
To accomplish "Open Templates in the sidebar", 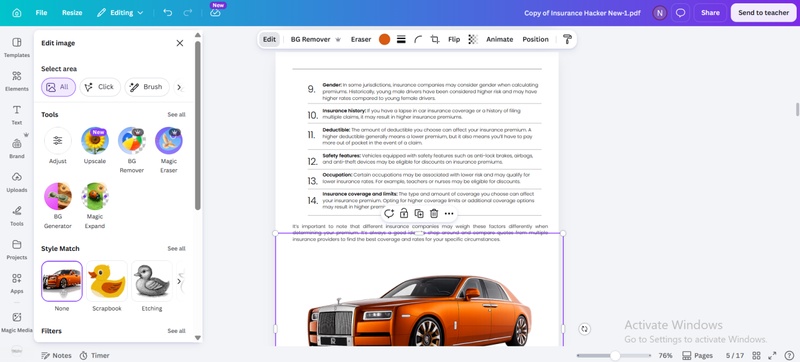I will coord(17,47).
